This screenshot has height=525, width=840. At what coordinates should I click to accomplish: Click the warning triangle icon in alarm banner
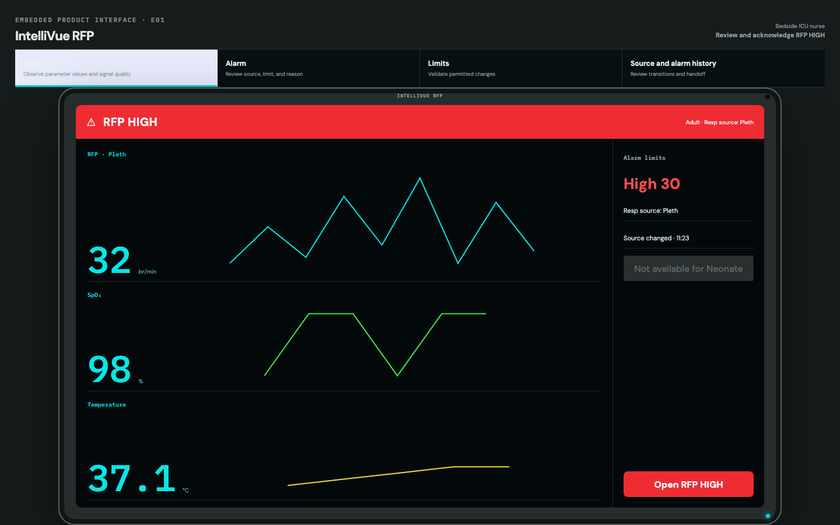pyautogui.click(x=91, y=122)
